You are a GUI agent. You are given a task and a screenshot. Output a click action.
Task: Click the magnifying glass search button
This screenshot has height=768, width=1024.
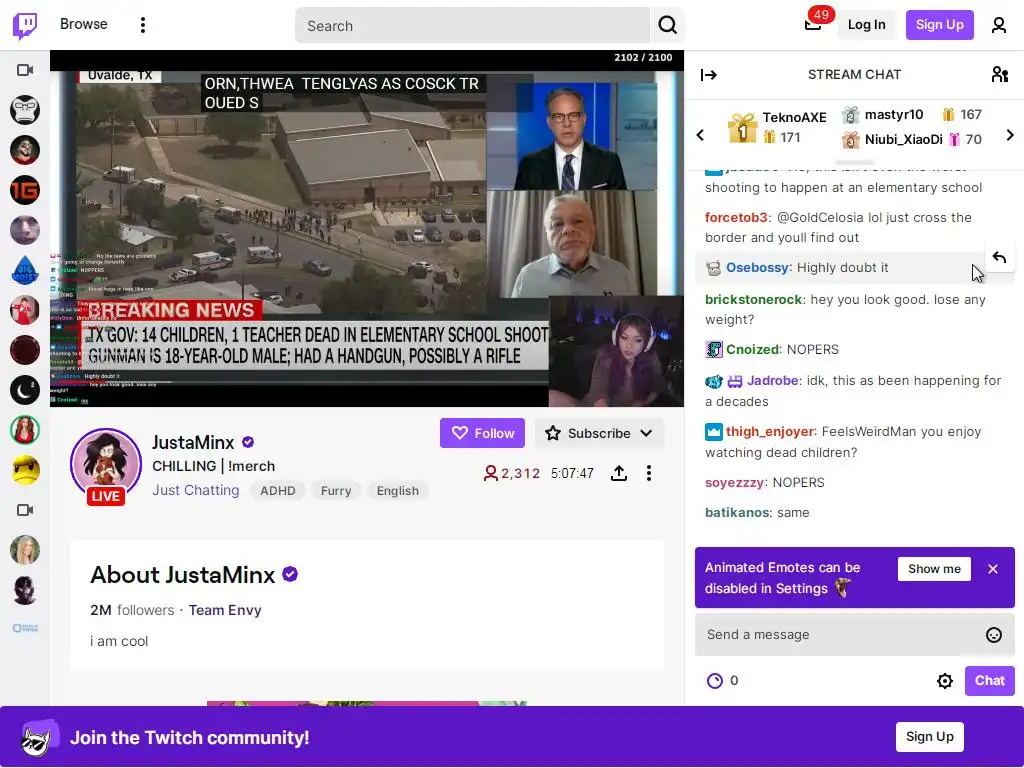click(667, 25)
